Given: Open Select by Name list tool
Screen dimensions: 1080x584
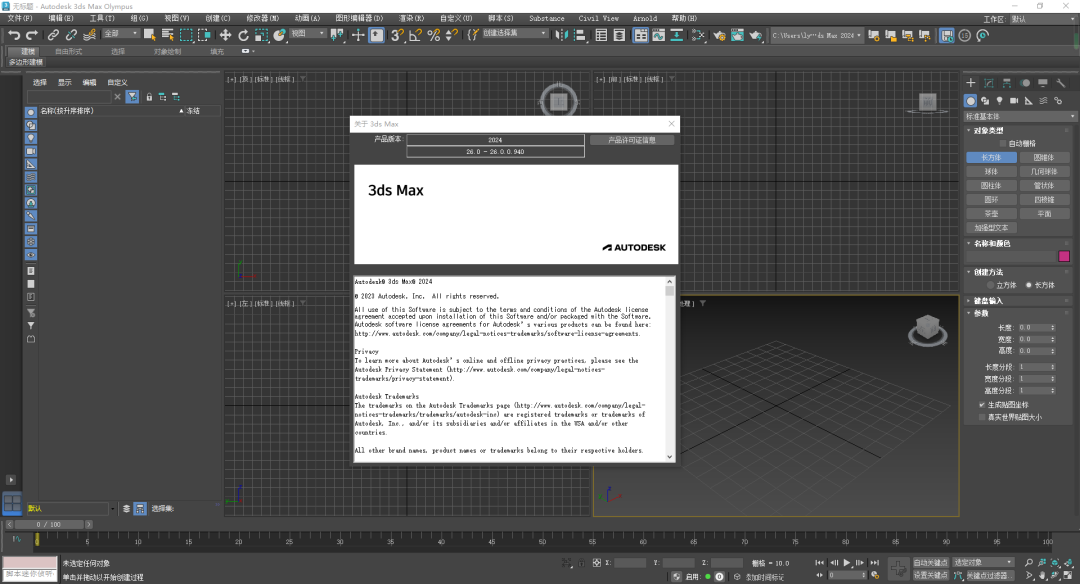Looking at the screenshot, I should (x=167, y=34).
